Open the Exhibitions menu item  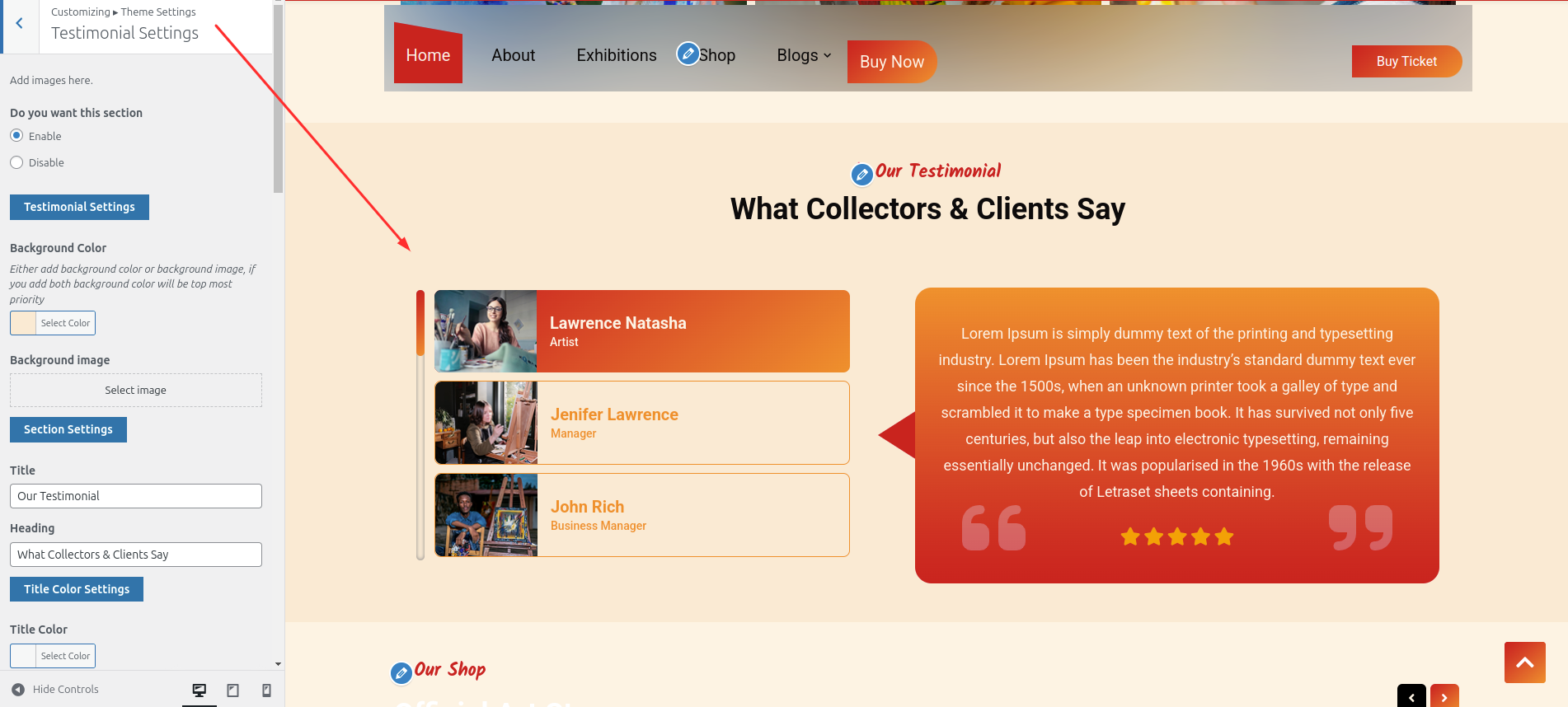[x=617, y=55]
